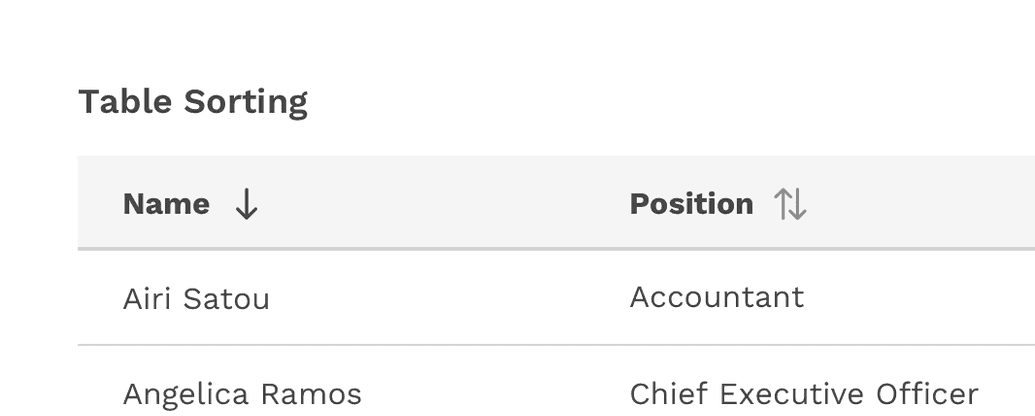Viewport: 1035px width, 416px height.
Task: Click blank area between Airi Satou and Accountant
Action: pos(450,298)
